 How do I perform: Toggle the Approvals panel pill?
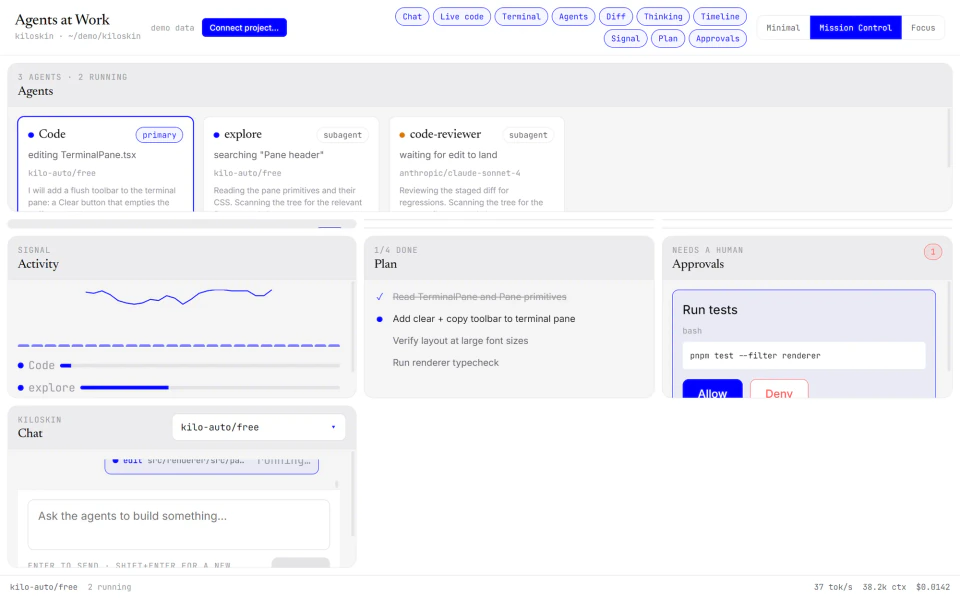(718, 39)
